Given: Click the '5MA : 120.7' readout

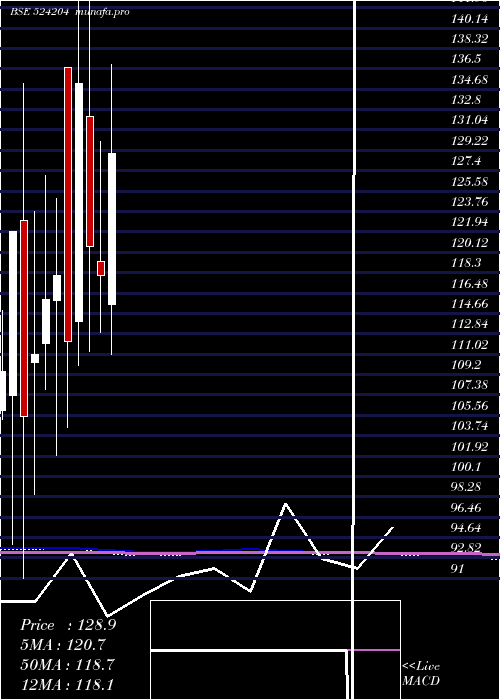Looking at the screenshot, I should point(63,644).
